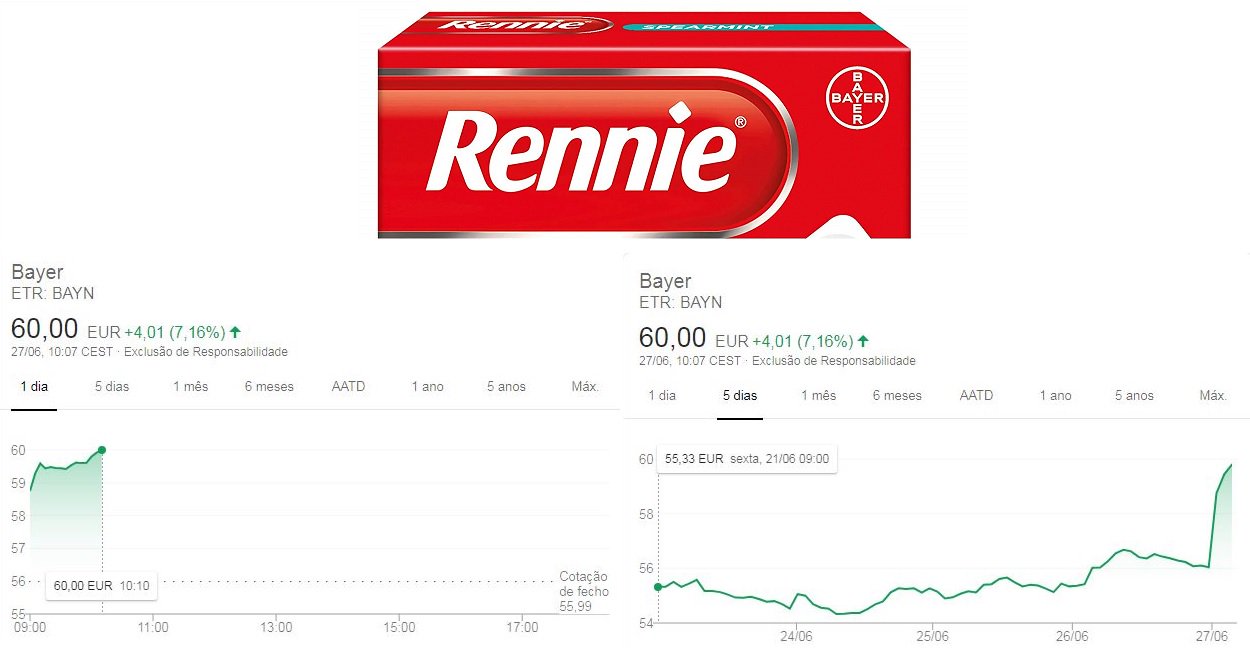Viewport: 1250px width, 666px height.
Task: Switch the right chart to '1 mês'
Action: 818,395
